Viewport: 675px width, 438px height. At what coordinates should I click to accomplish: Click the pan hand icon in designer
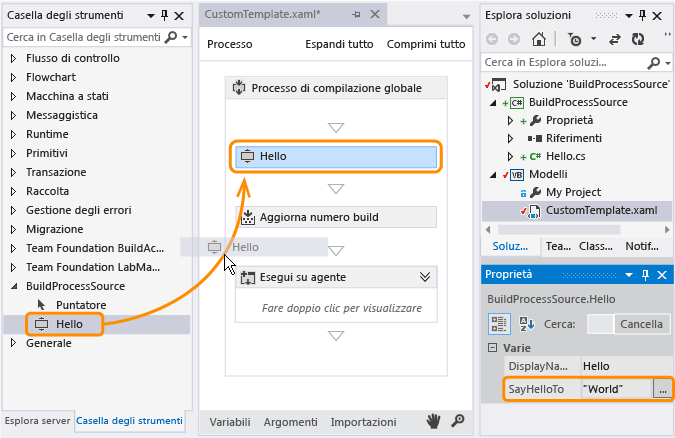[x=433, y=421]
